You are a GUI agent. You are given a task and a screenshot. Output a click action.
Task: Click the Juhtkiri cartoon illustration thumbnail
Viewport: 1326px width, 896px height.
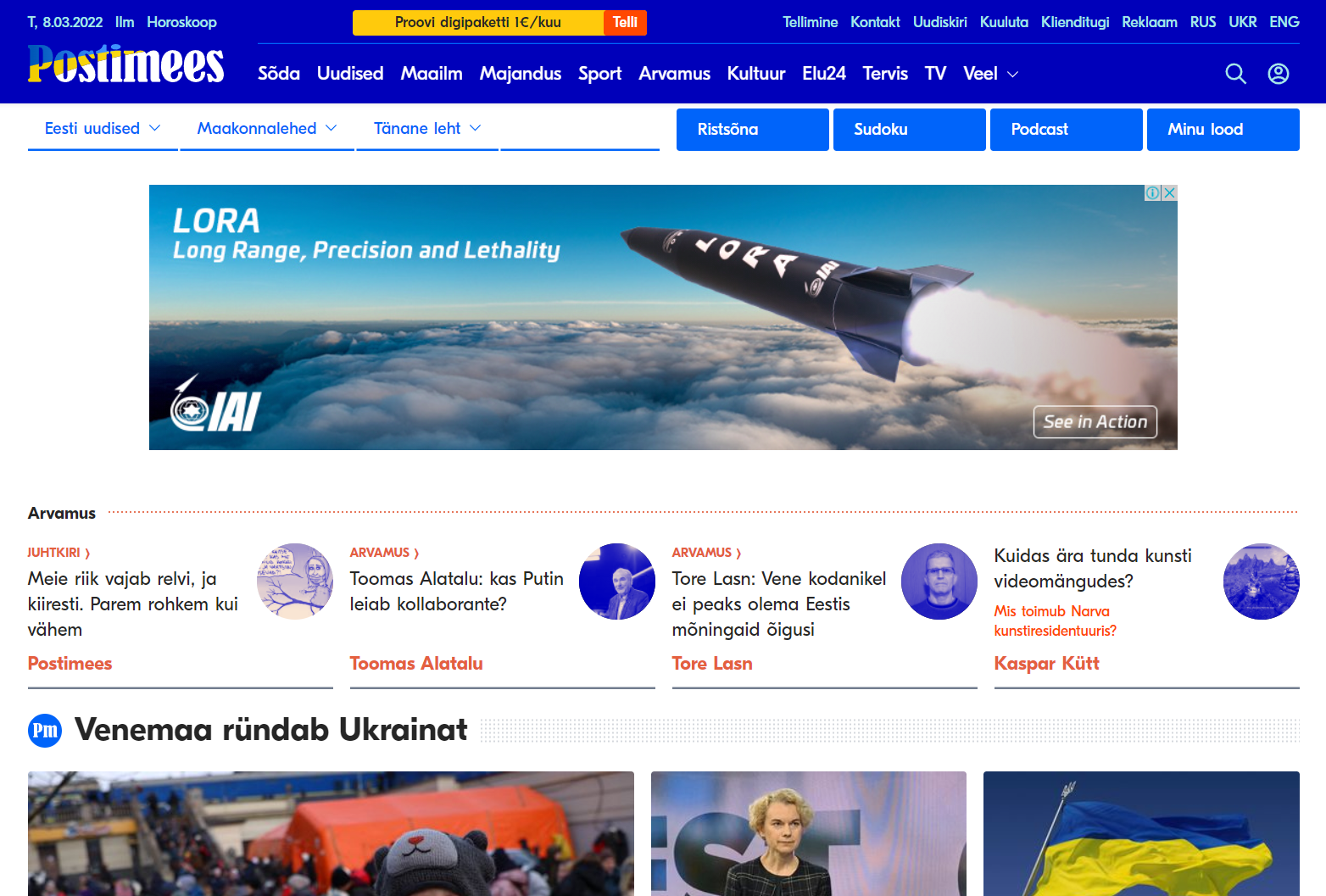coord(294,582)
